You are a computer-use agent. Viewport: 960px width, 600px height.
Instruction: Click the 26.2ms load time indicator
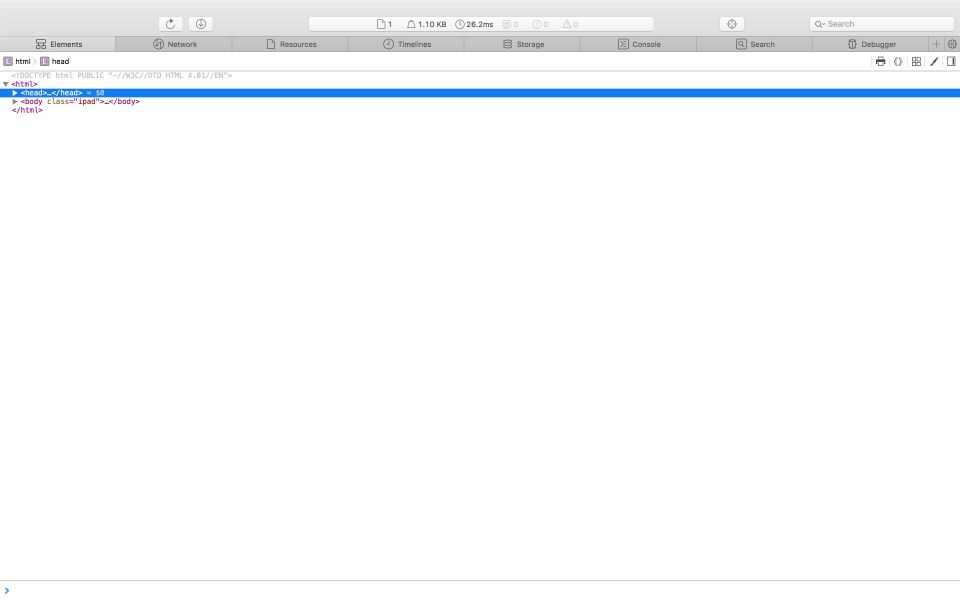pos(474,24)
